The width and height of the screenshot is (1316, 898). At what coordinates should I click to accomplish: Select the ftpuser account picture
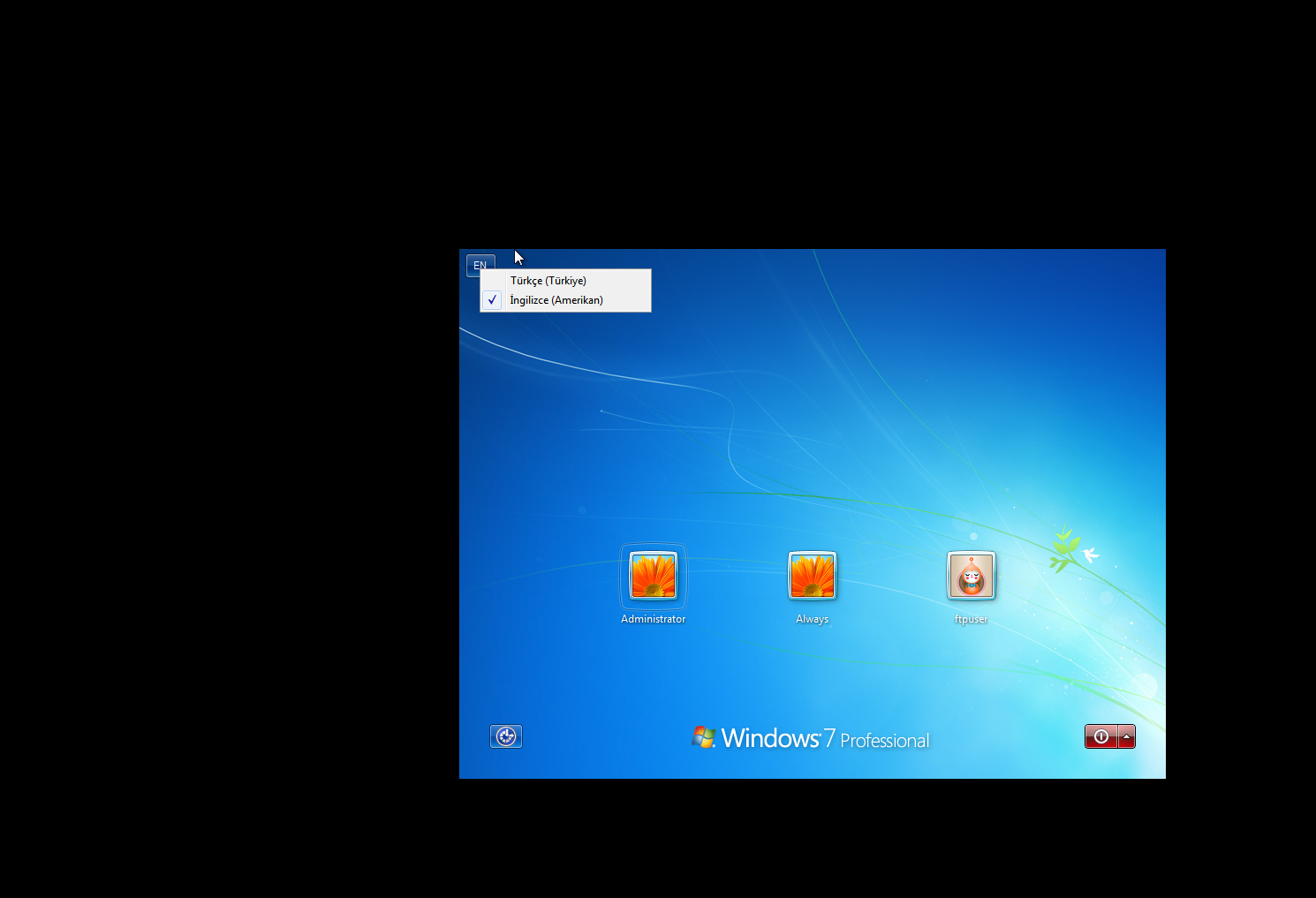pos(972,576)
